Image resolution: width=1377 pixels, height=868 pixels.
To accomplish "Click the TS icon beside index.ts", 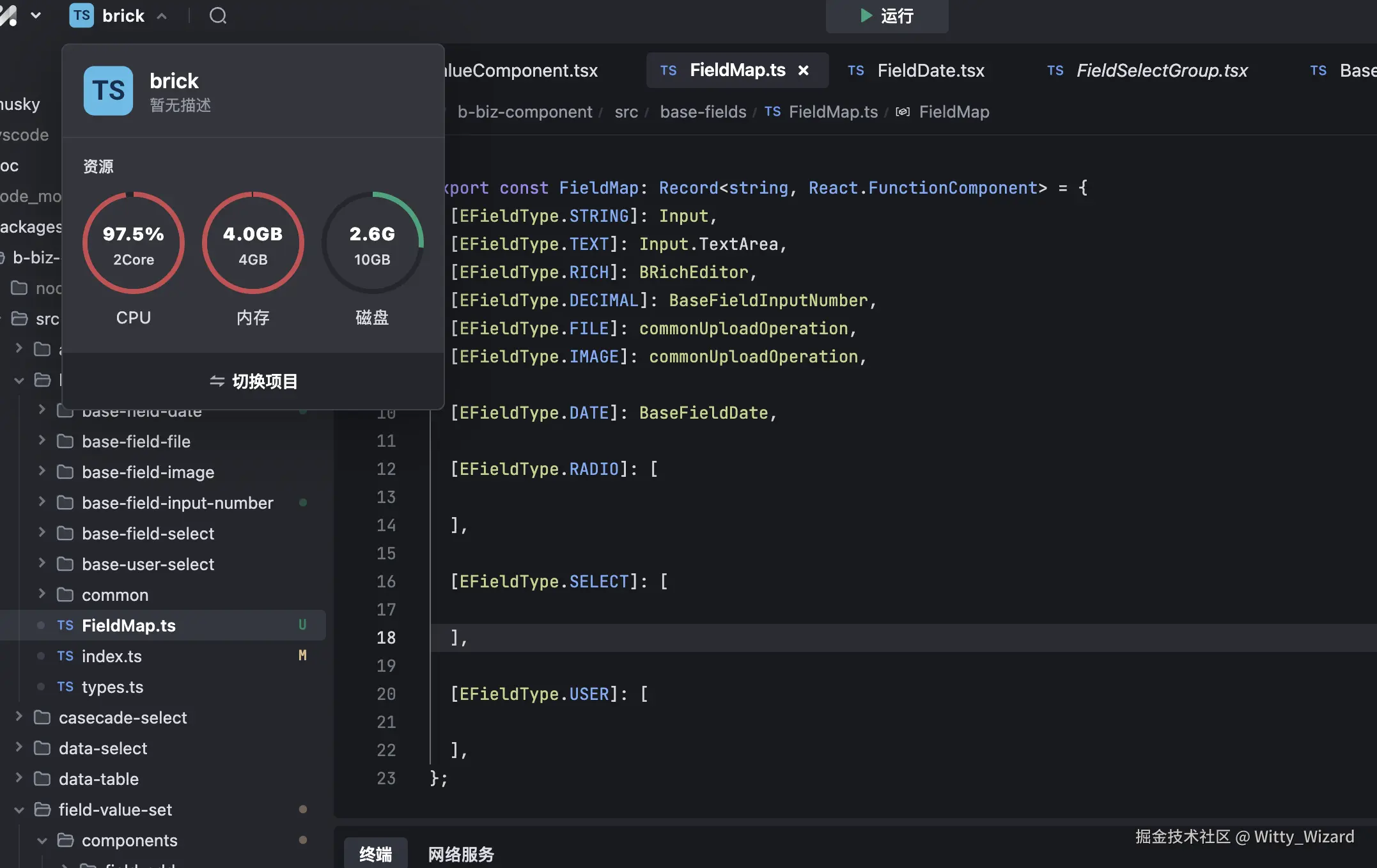I will click(x=65, y=656).
